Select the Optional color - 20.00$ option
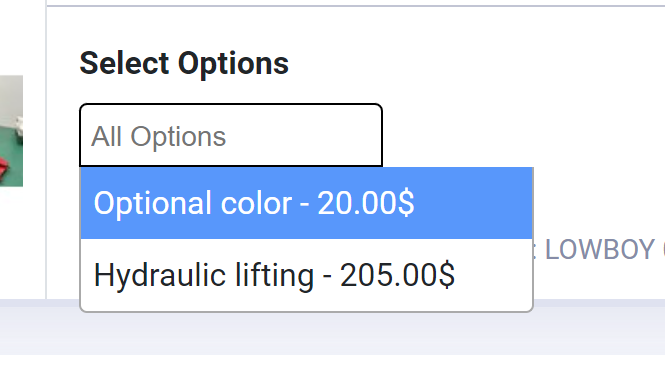Viewport: 665px width, 374px height. (306, 203)
